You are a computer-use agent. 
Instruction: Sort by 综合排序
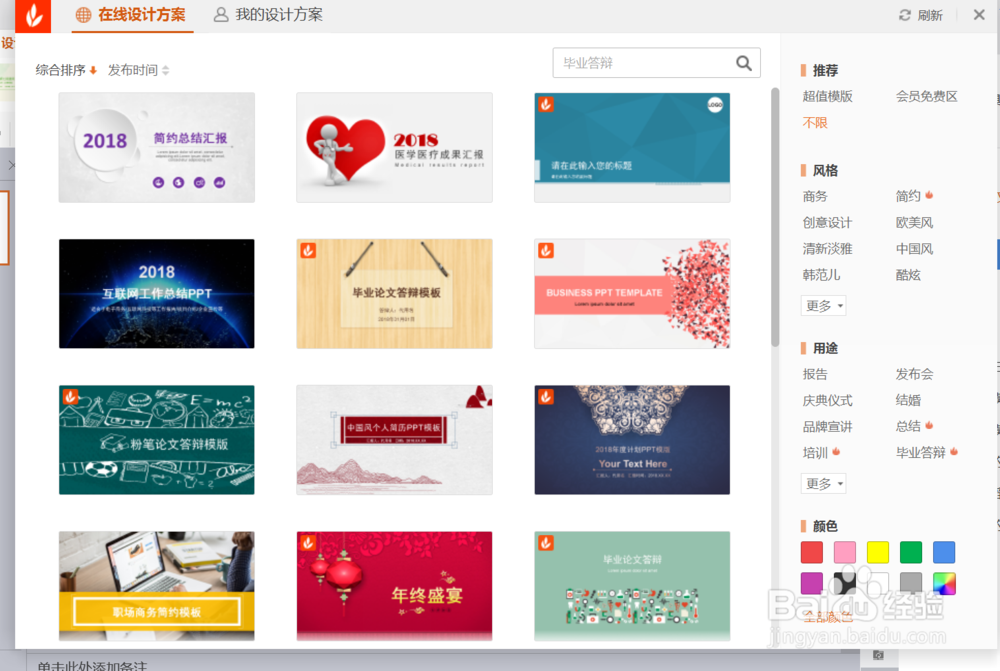click(66, 70)
